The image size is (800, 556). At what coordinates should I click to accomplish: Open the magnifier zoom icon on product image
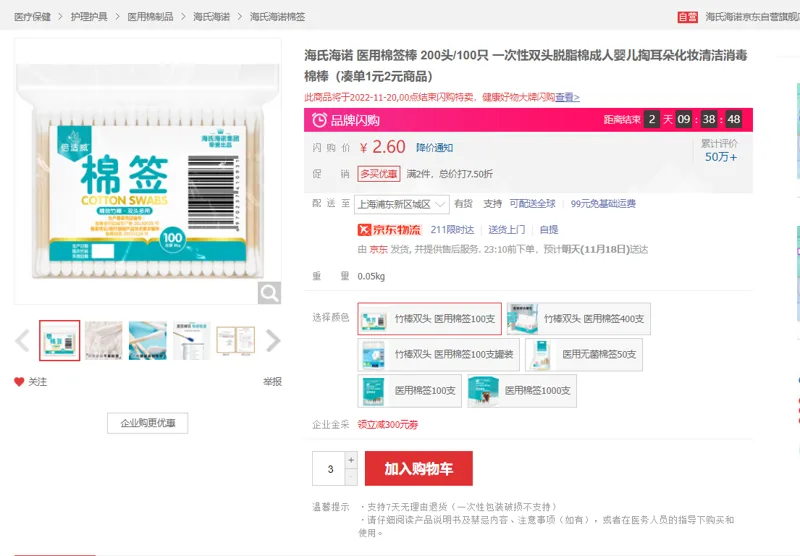269,293
